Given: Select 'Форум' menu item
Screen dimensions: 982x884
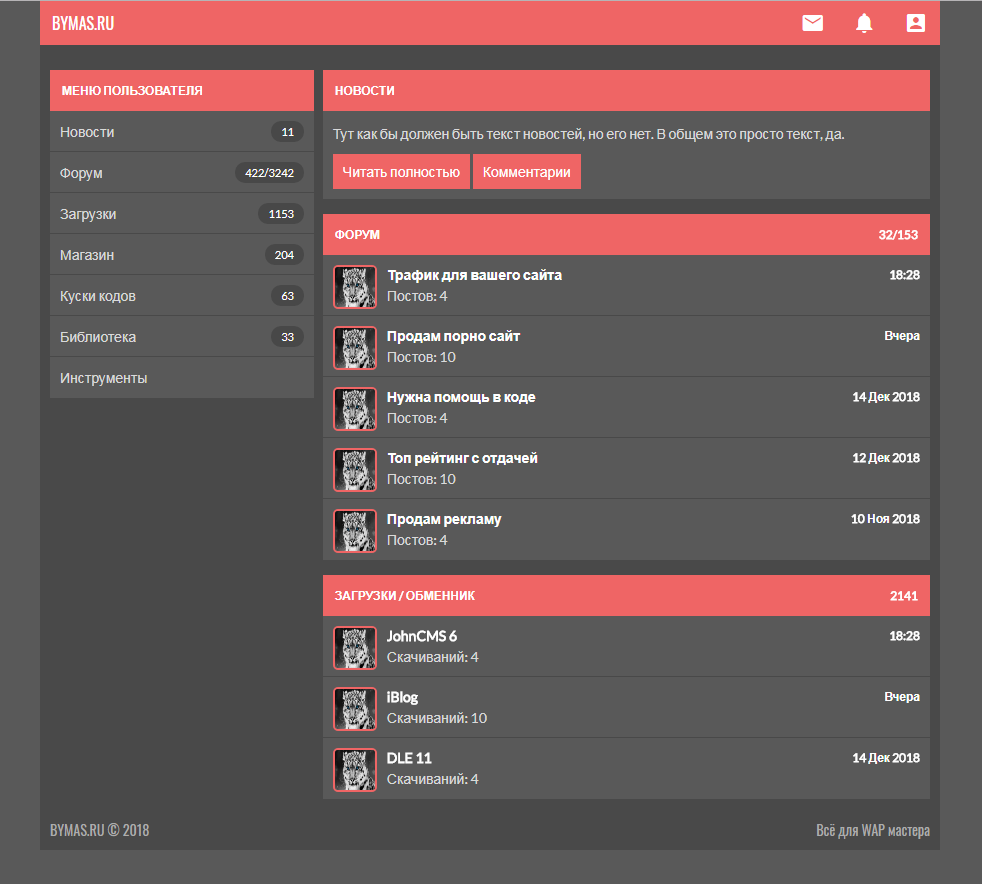Looking at the screenshot, I should 81,173.
